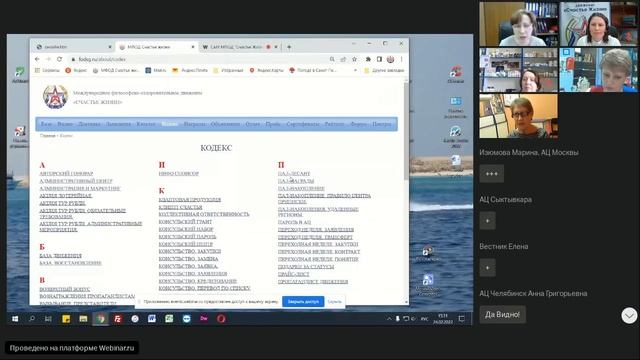
Task: Open the ПАРОЛЬ В АЦ link
Action: coord(294,222)
